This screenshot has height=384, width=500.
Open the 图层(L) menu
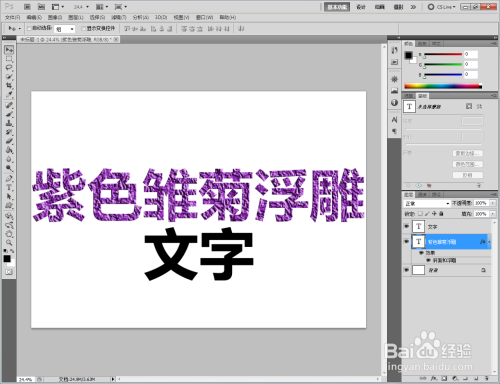coord(76,17)
